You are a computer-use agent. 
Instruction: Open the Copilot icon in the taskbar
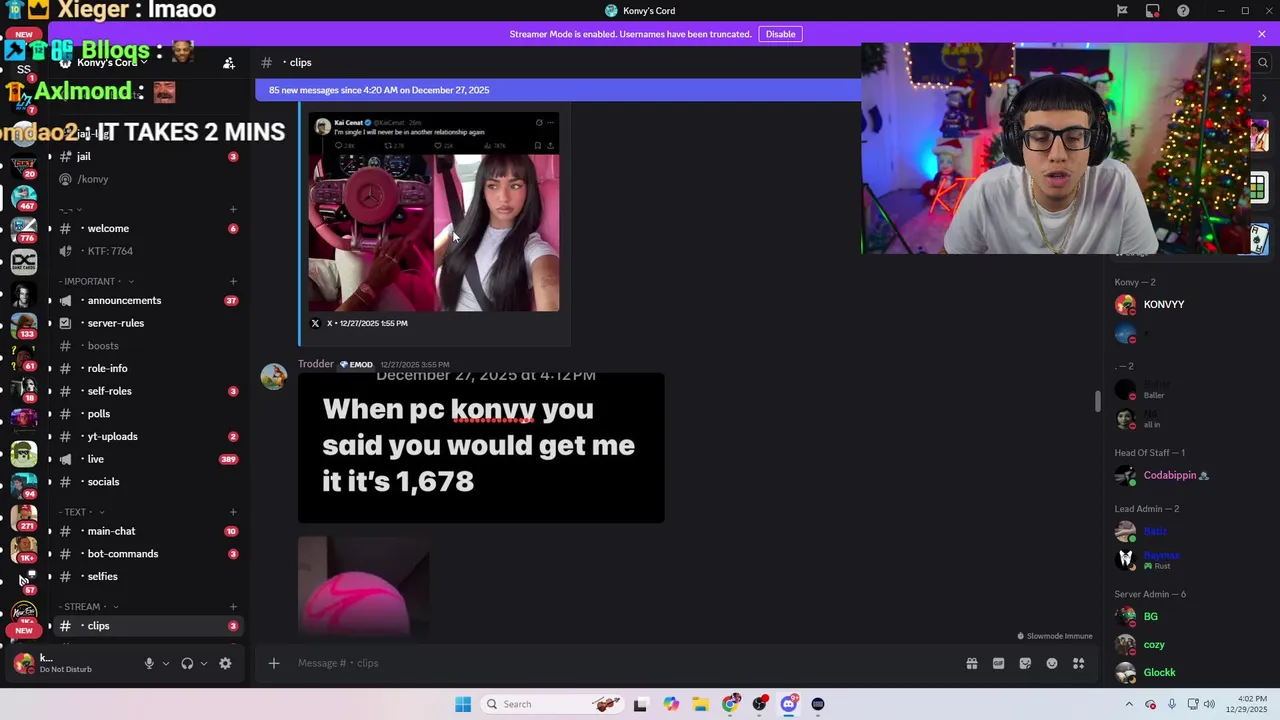point(671,704)
